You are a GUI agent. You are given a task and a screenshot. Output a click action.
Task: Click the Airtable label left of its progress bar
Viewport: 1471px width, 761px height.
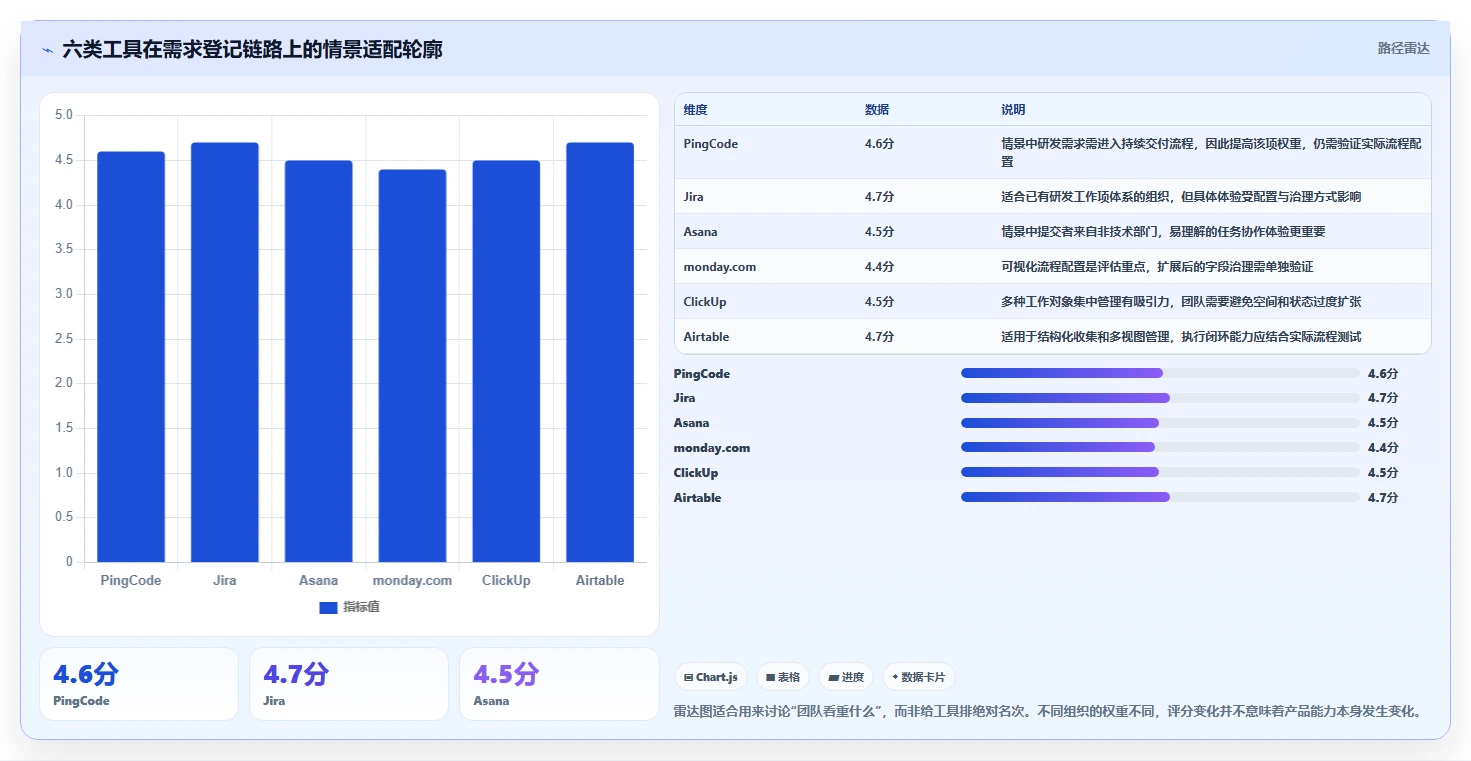pyautogui.click(x=698, y=498)
